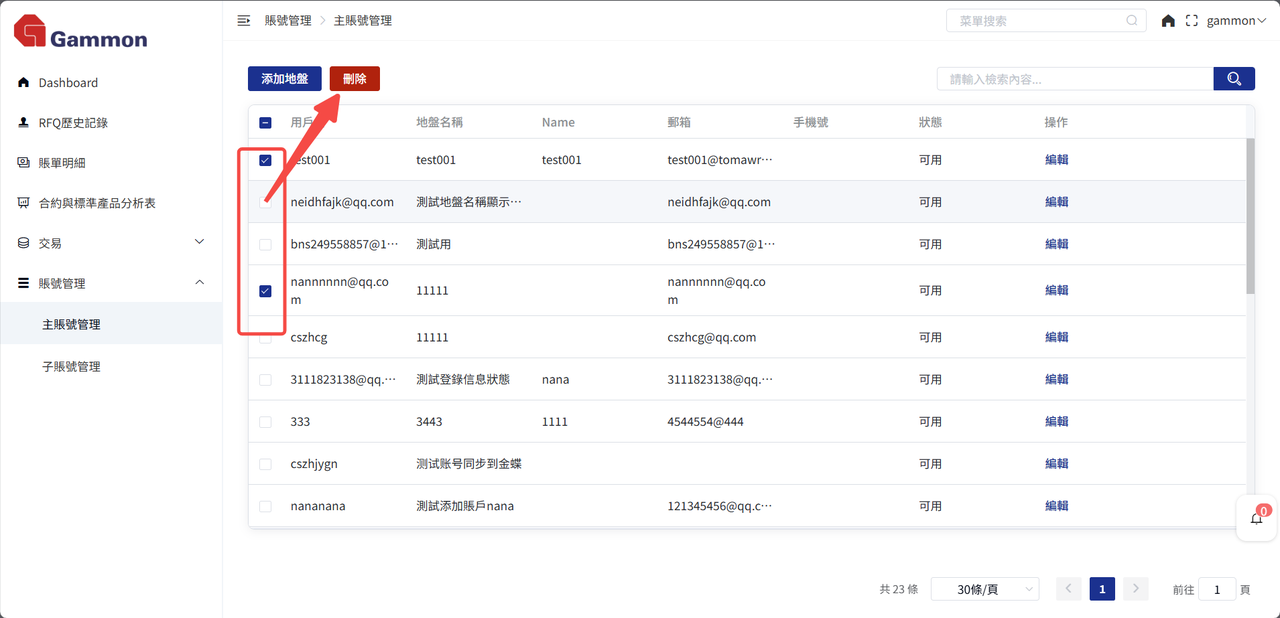Toggle the fullscreen icon
Image resolution: width=1280 pixels, height=618 pixels.
pyautogui.click(x=1191, y=20)
